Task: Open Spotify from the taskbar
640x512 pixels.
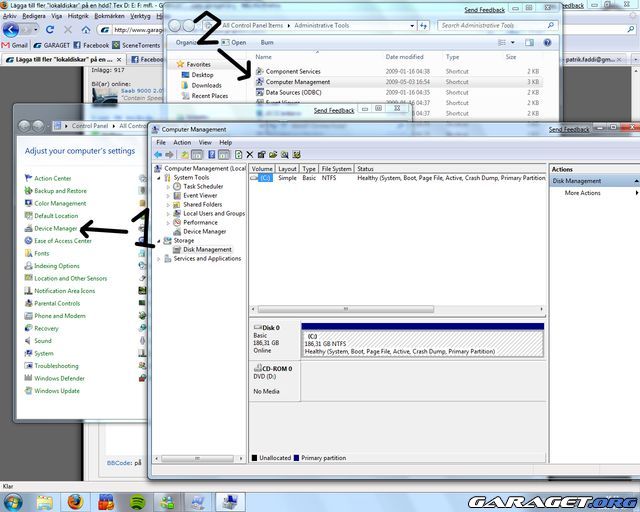Action: (x=135, y=501)
